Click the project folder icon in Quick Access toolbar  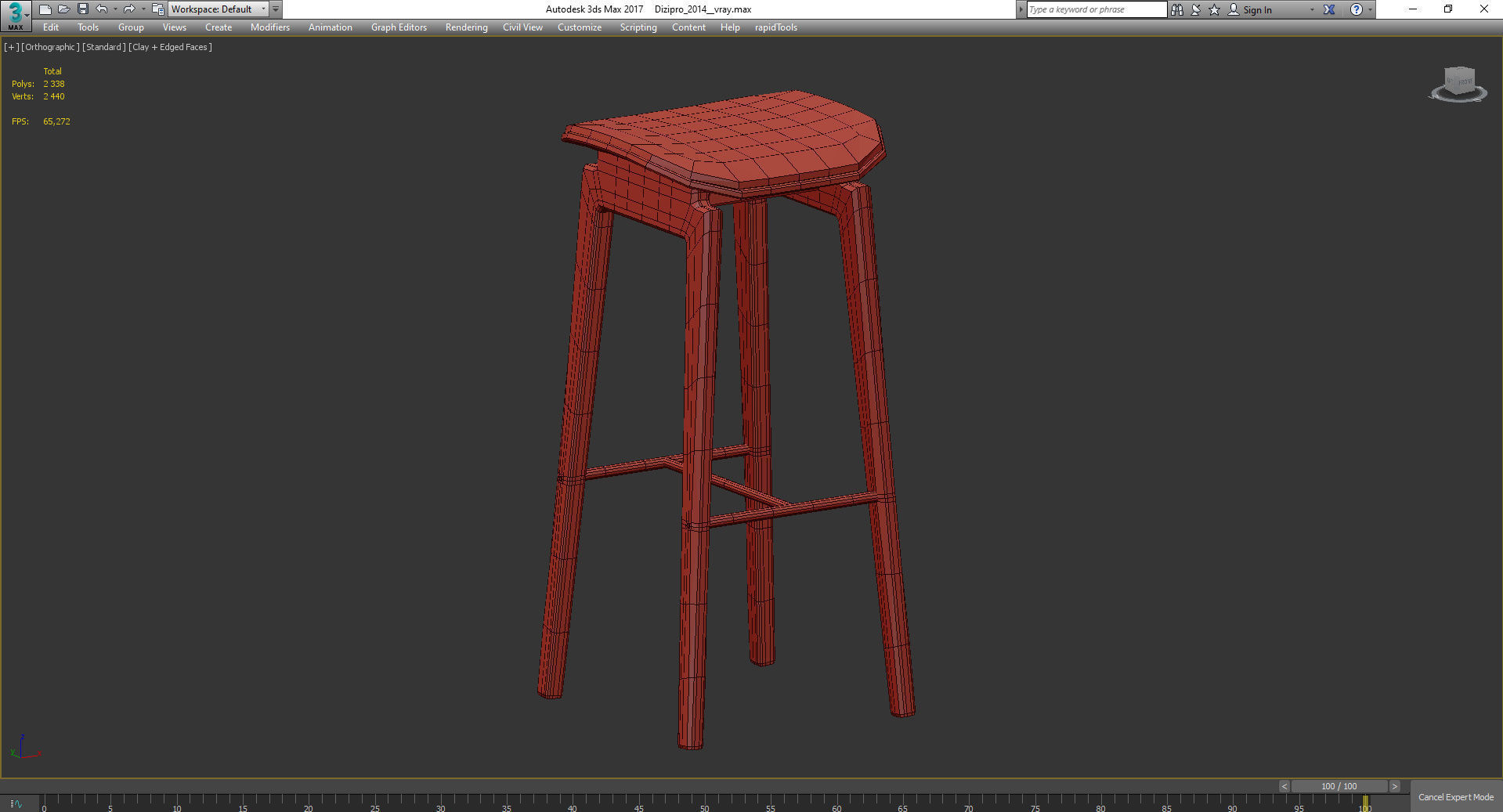coord(157,9)
